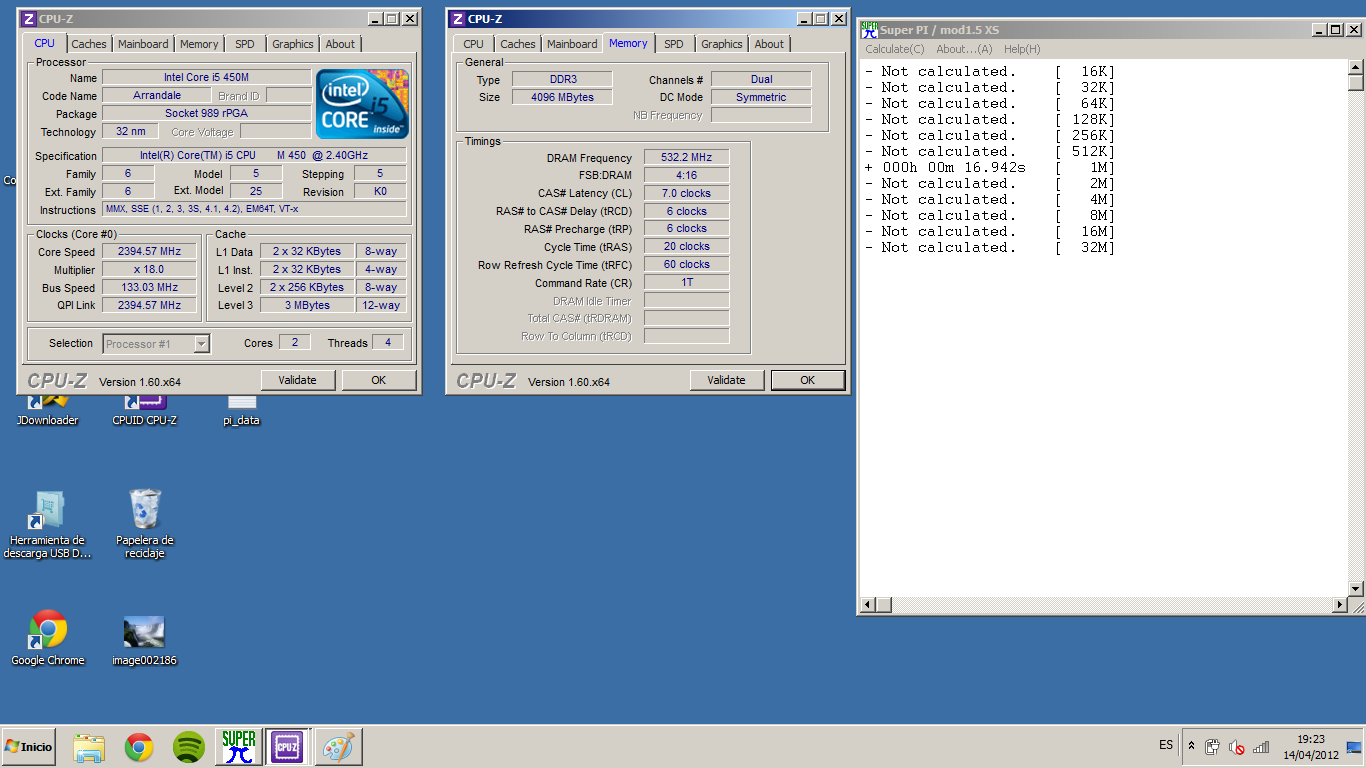Click Validate in the left CPU-Z window
Viewport: 1366px width, 768px height.
coord(298,380)
